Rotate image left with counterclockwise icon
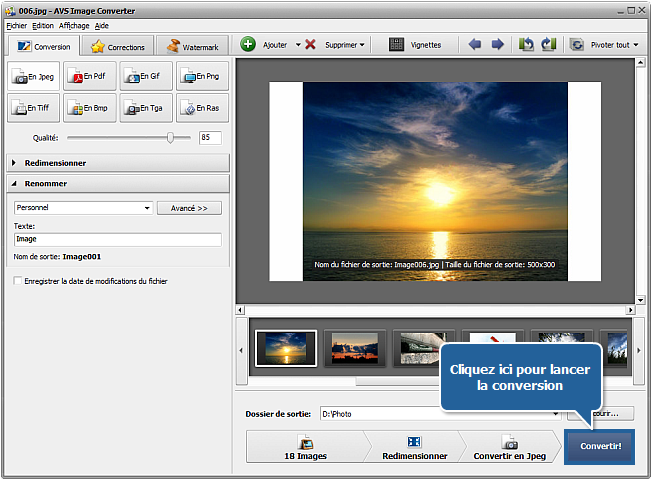 (526, 45)
